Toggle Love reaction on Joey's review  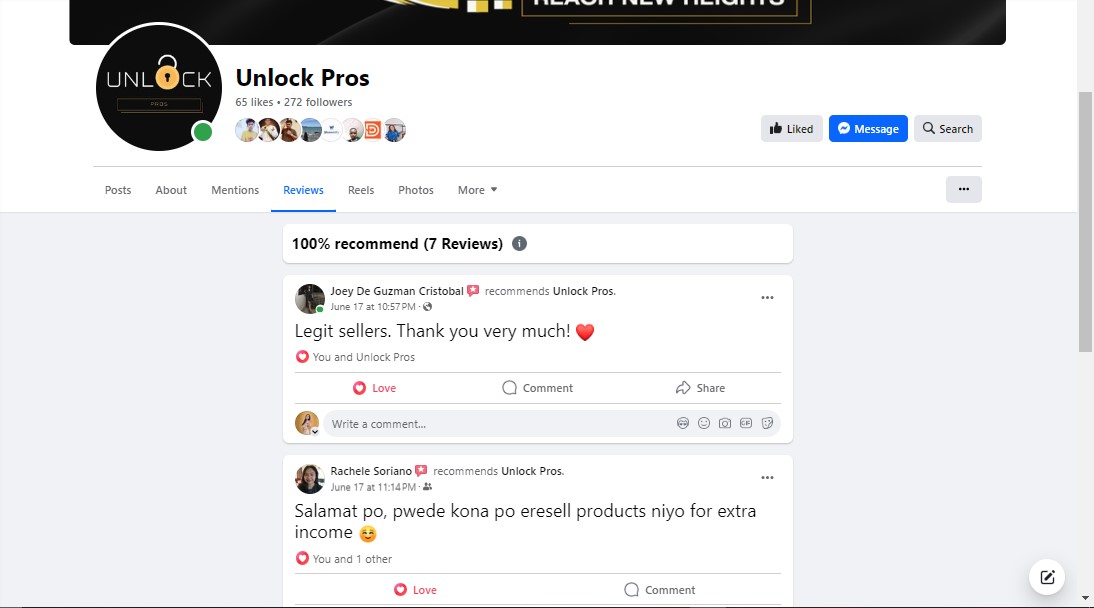click(375, 388)
